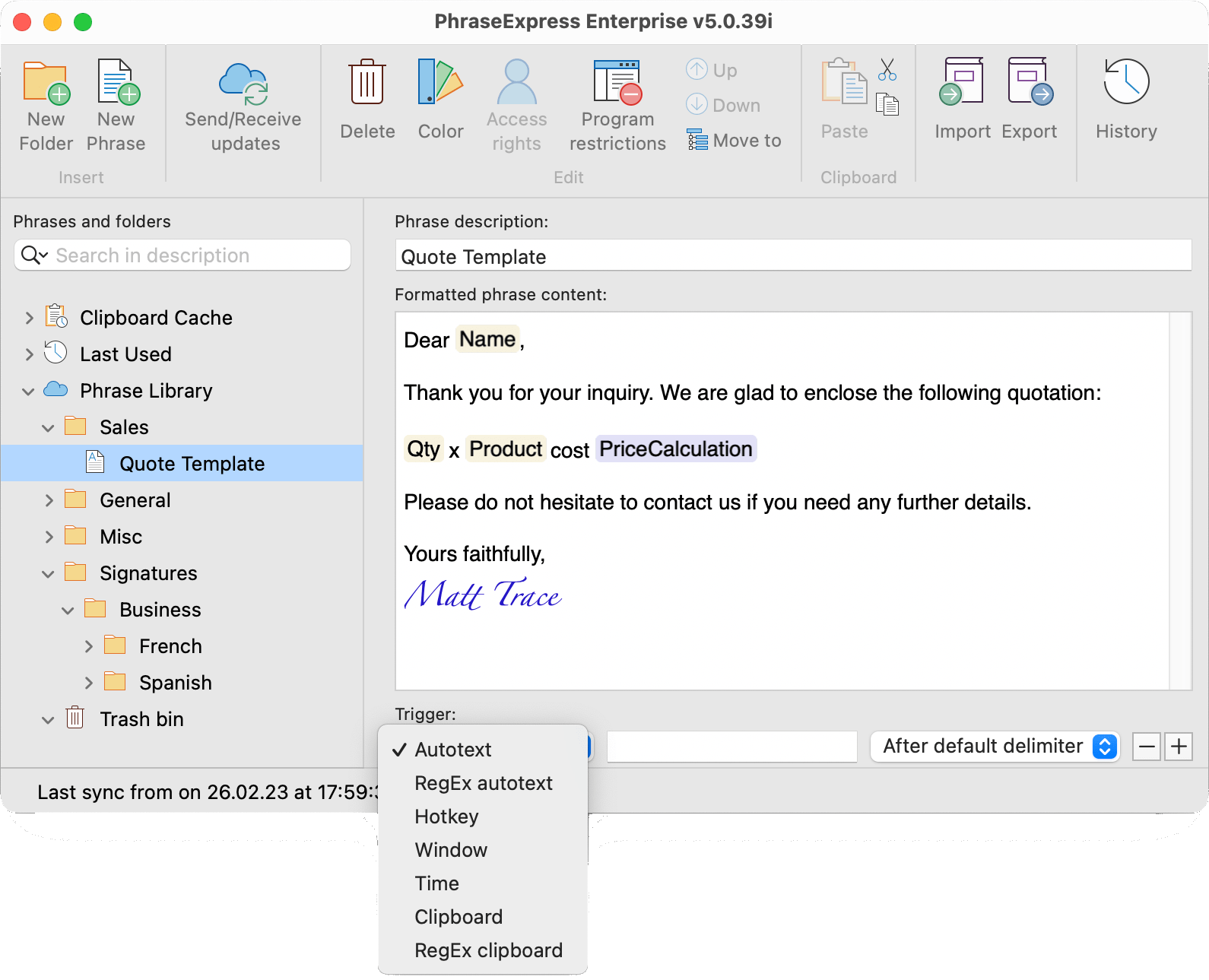This screenshot has width=1209, height=980.
Task: Click the Clipboard Cache icon
Action: (56, 316)
